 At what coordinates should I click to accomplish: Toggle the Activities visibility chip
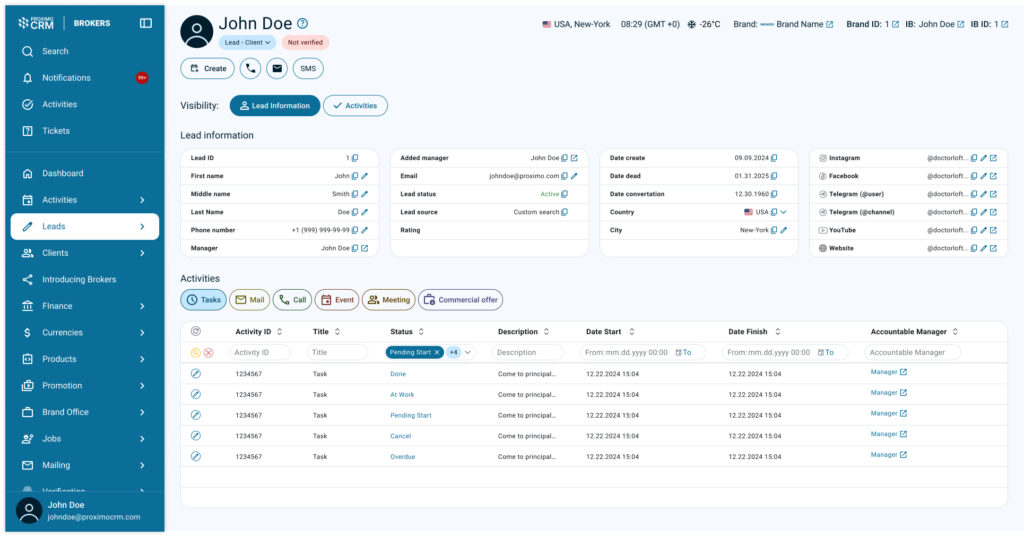(355, 106)
